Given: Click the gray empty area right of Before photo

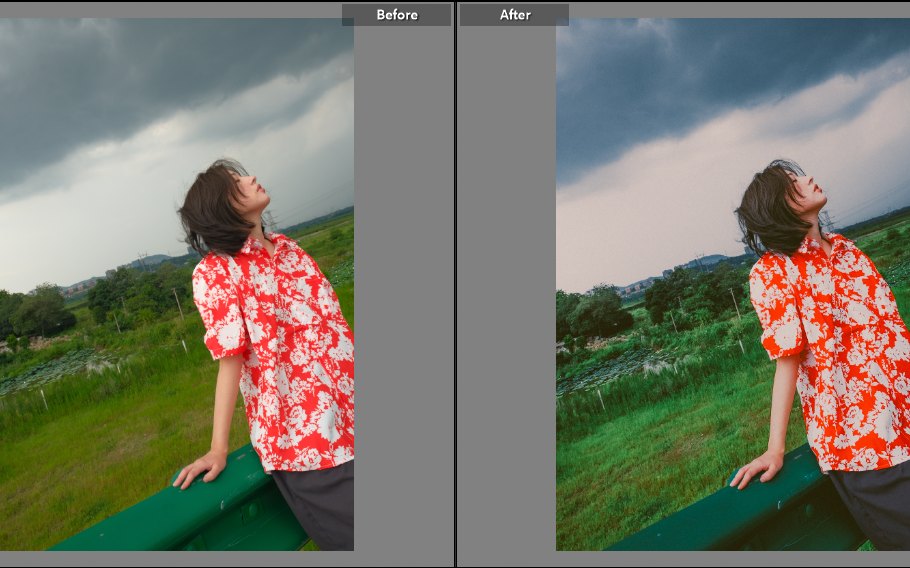Looking at the screenshot, I should tap(403, 300).
